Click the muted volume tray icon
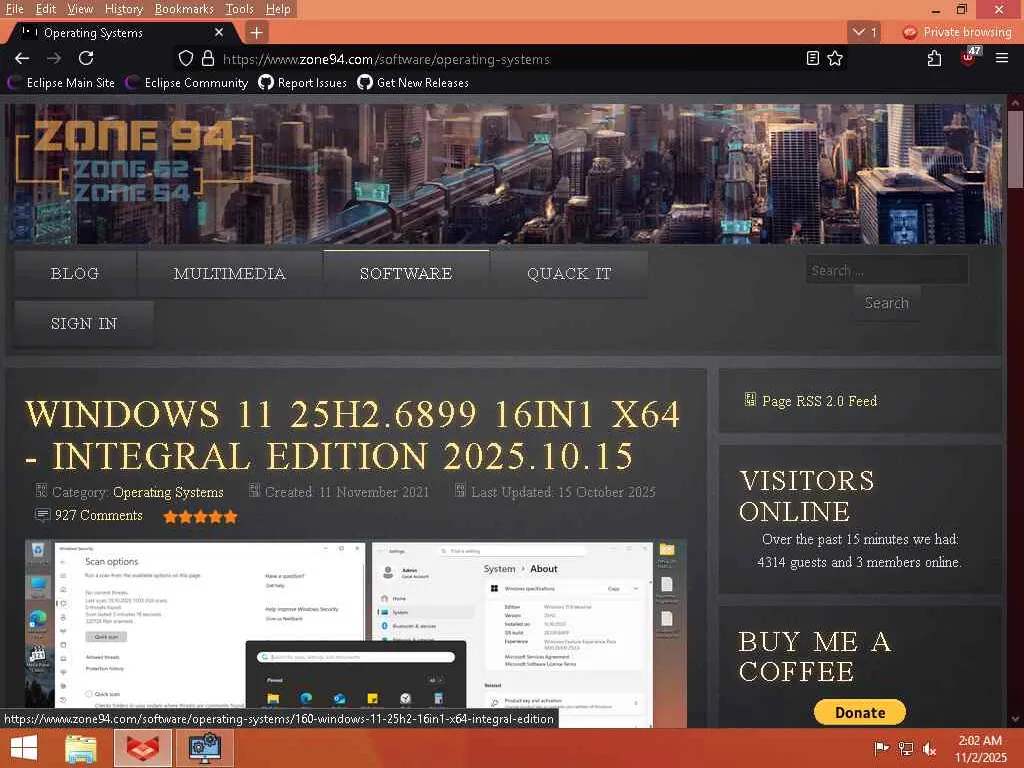The image size is (1024, 768). coord(930,748)
